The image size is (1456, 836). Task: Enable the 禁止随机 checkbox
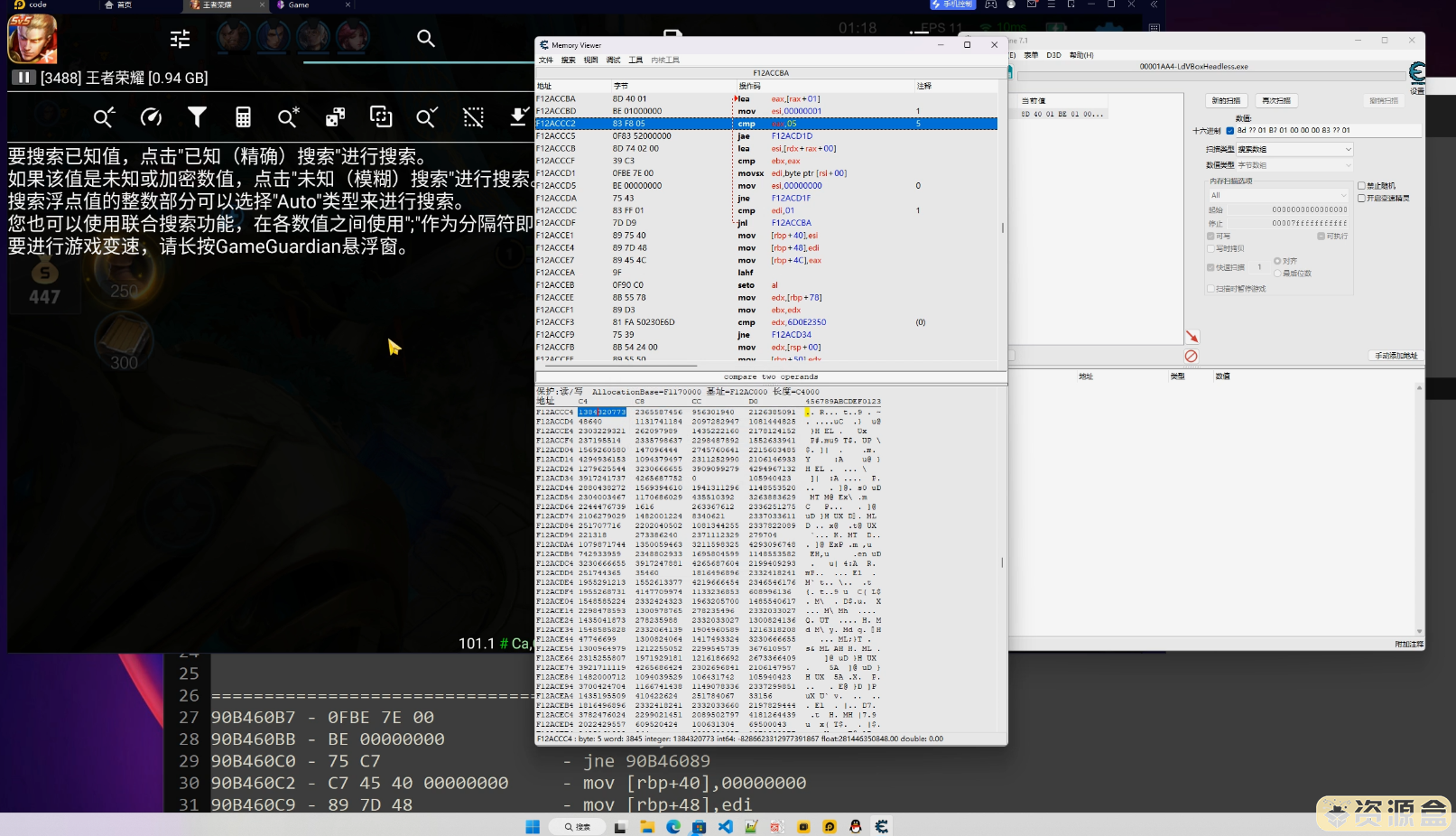tap(1361, 186)
